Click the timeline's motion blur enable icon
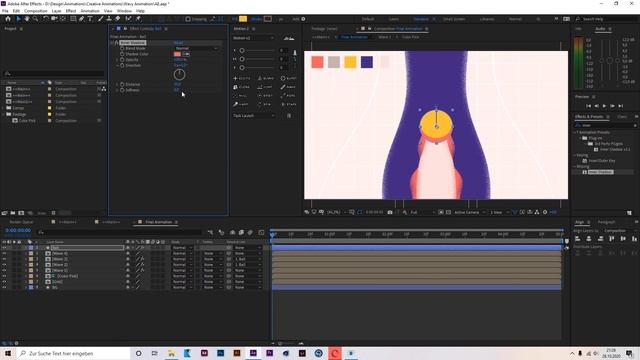This screenshot has height=360, width=640. tap(250, 232)
